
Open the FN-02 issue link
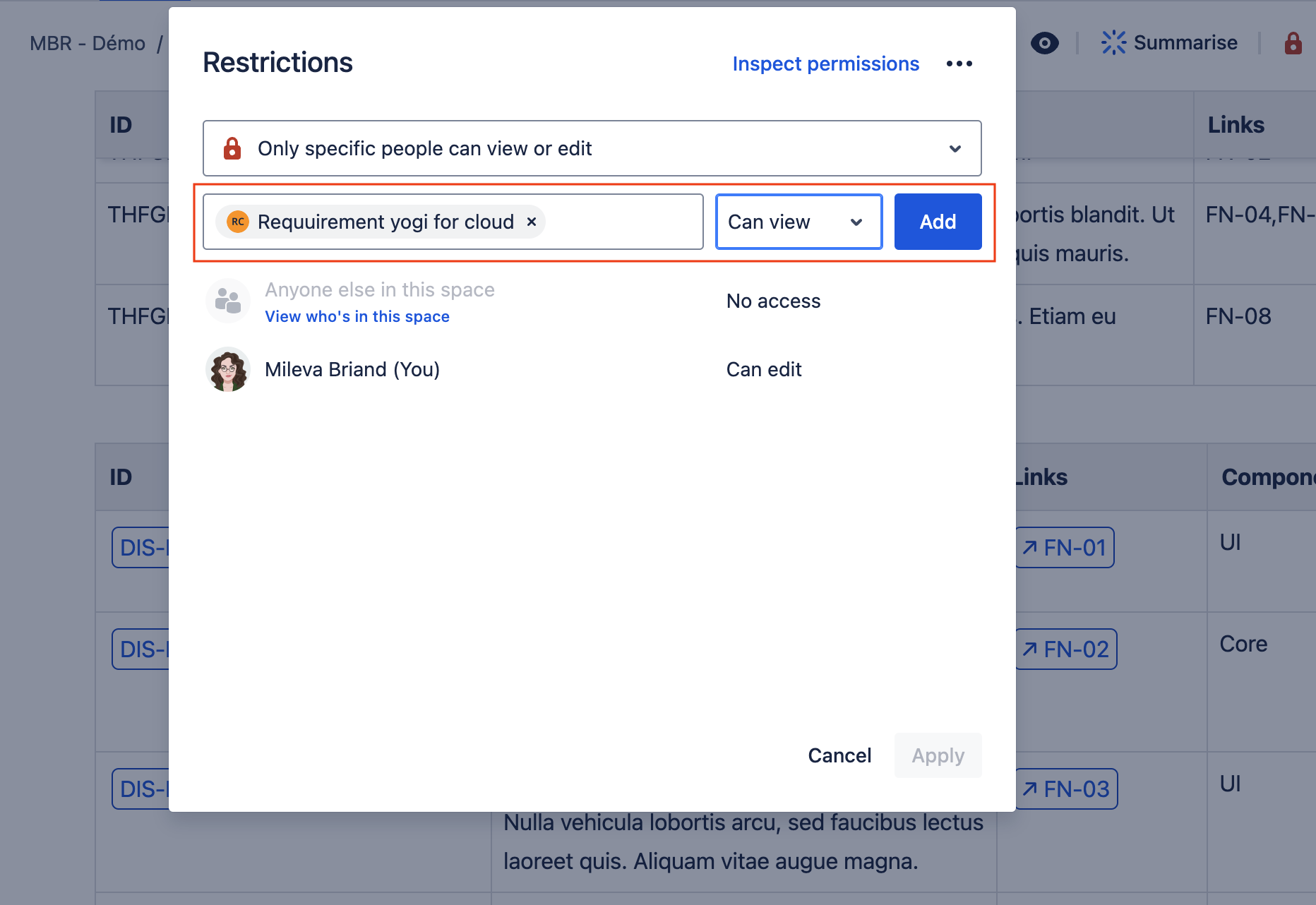[x=1065, y=649]
